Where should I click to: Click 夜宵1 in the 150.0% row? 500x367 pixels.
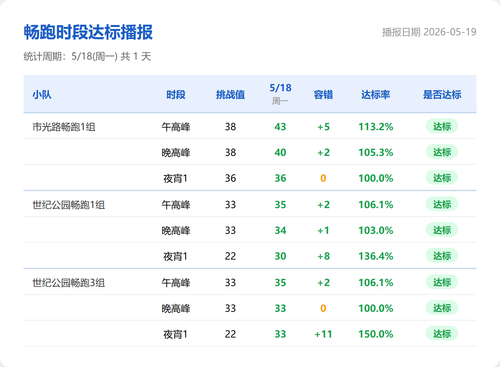click(176, 334)
